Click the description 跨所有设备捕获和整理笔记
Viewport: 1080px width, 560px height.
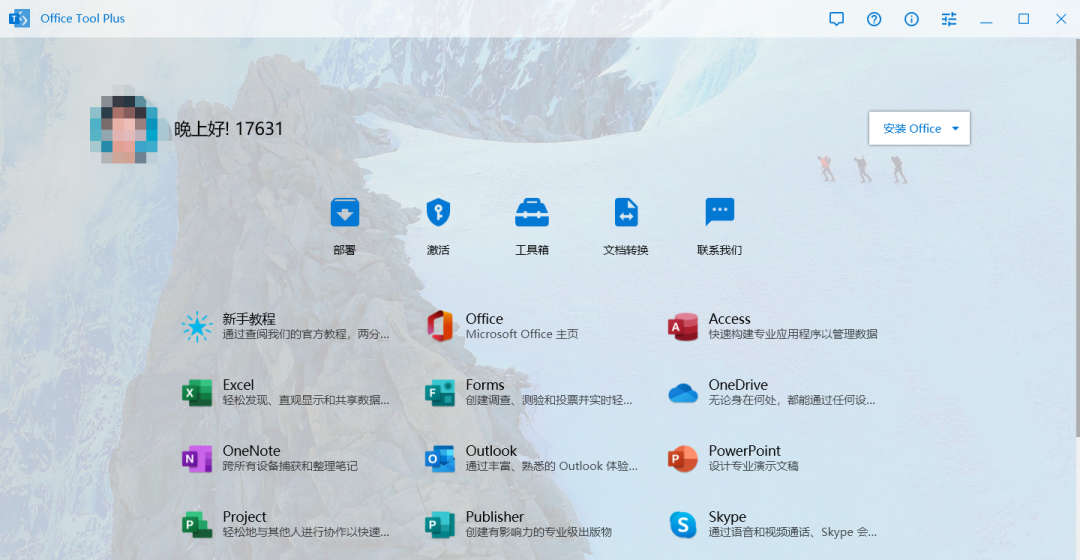(x=290, y=466)
